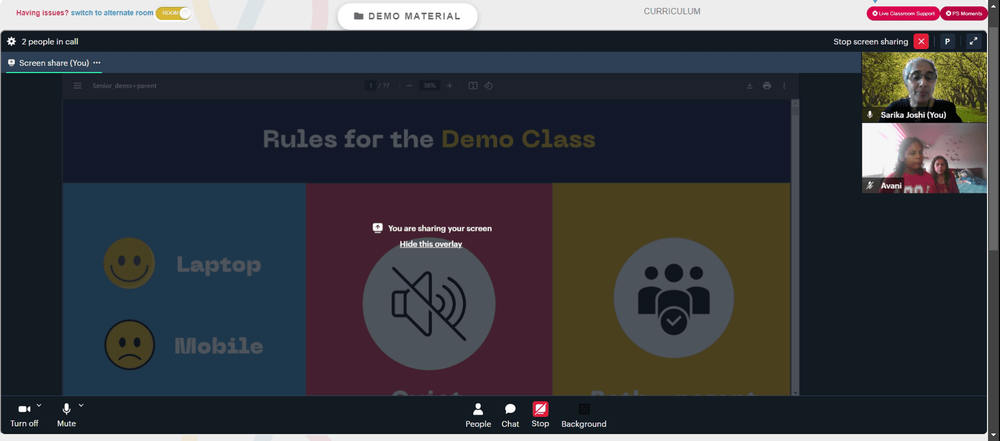This screenshot has height=441, width=1000.
Task: Rotate the PDF with the rotate icon
Action: pyautogui.click(x=489, y=86)
